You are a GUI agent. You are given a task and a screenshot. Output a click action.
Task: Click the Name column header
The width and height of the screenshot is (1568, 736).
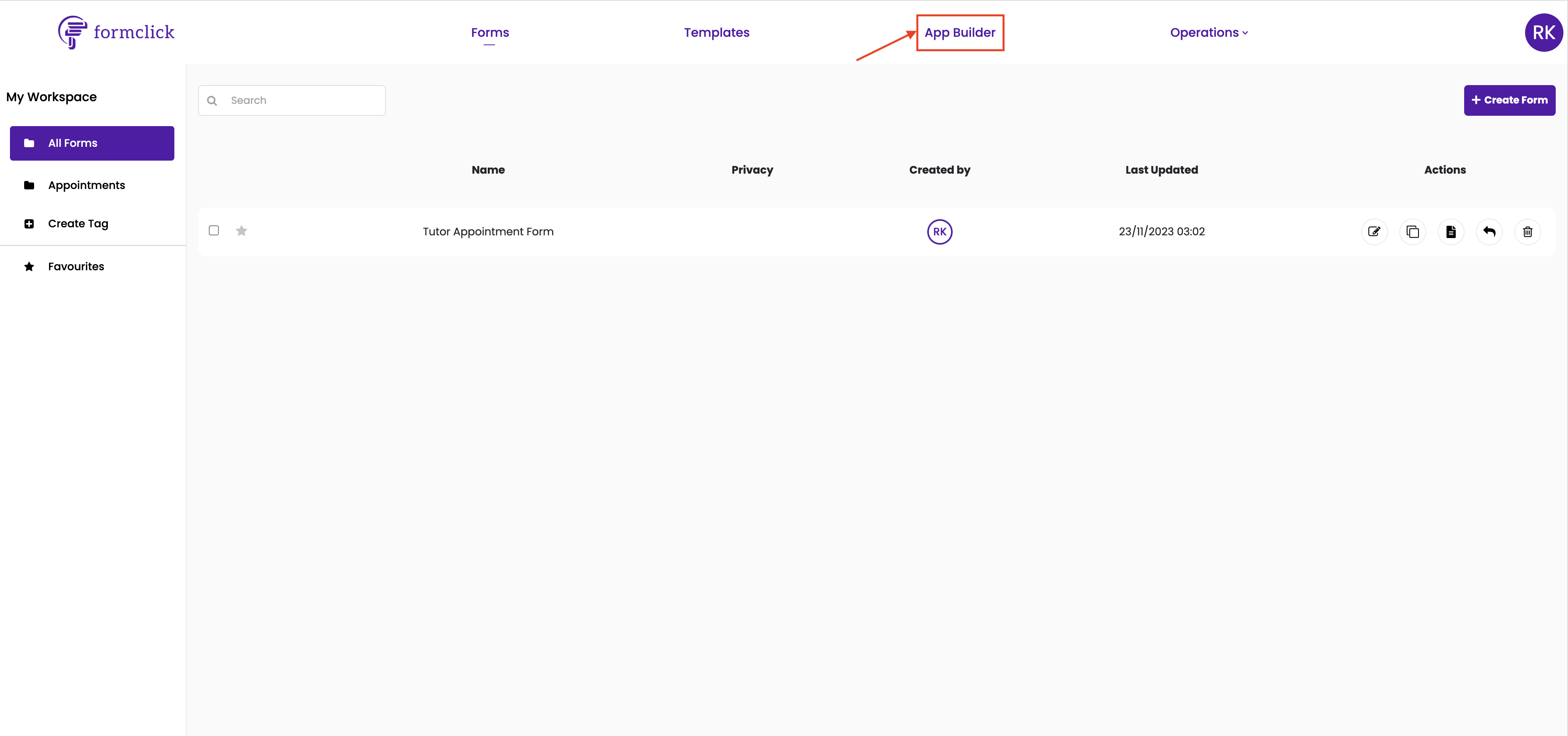488,170
